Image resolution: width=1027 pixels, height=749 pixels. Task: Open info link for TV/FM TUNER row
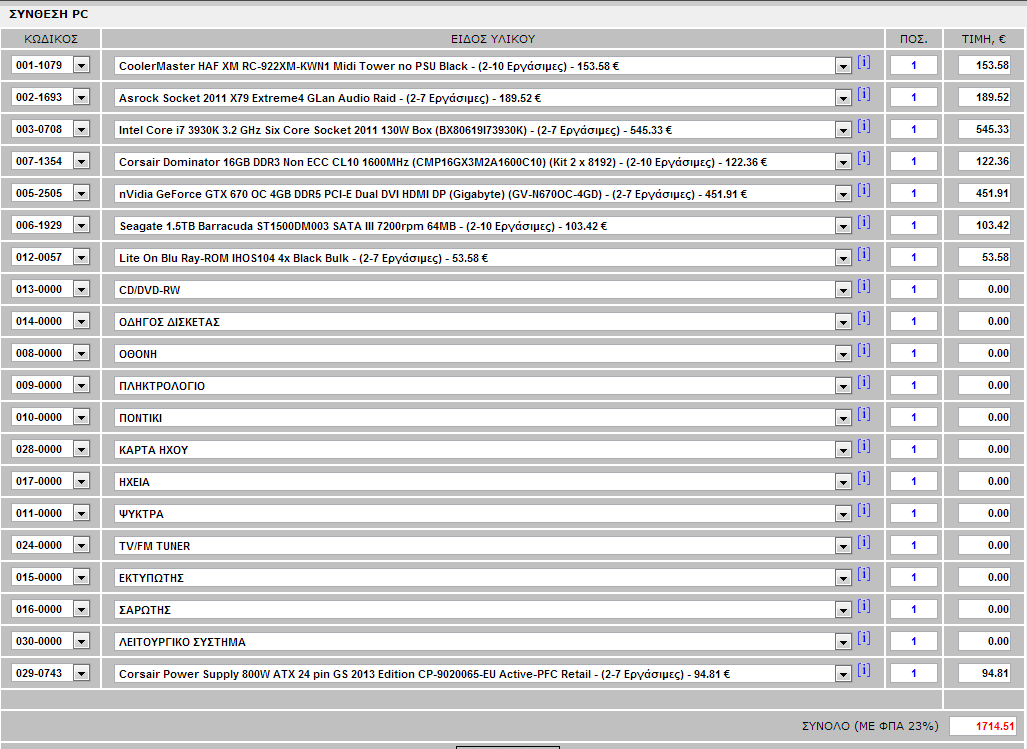[864, 542]
